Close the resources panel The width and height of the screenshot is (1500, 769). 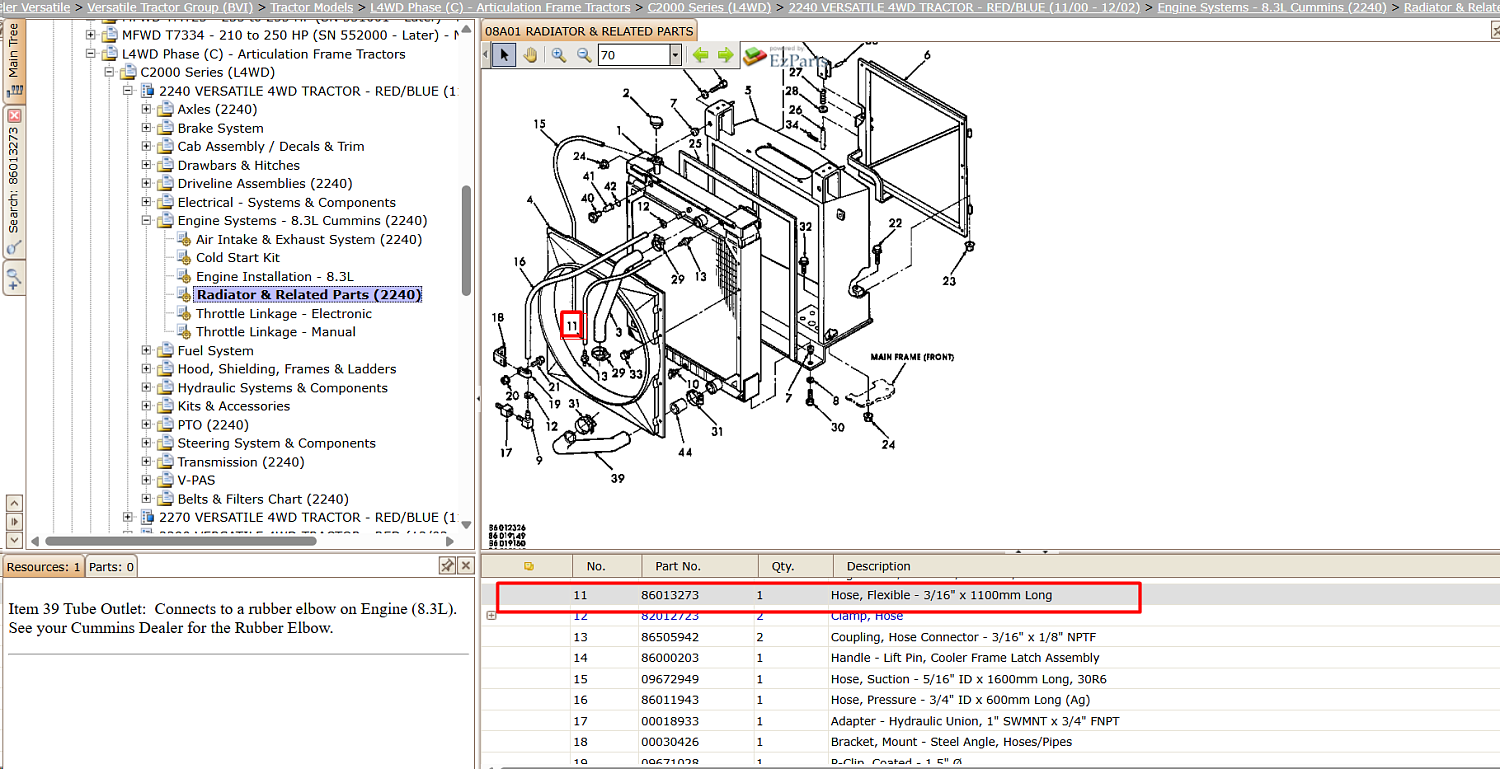(465, 566)
